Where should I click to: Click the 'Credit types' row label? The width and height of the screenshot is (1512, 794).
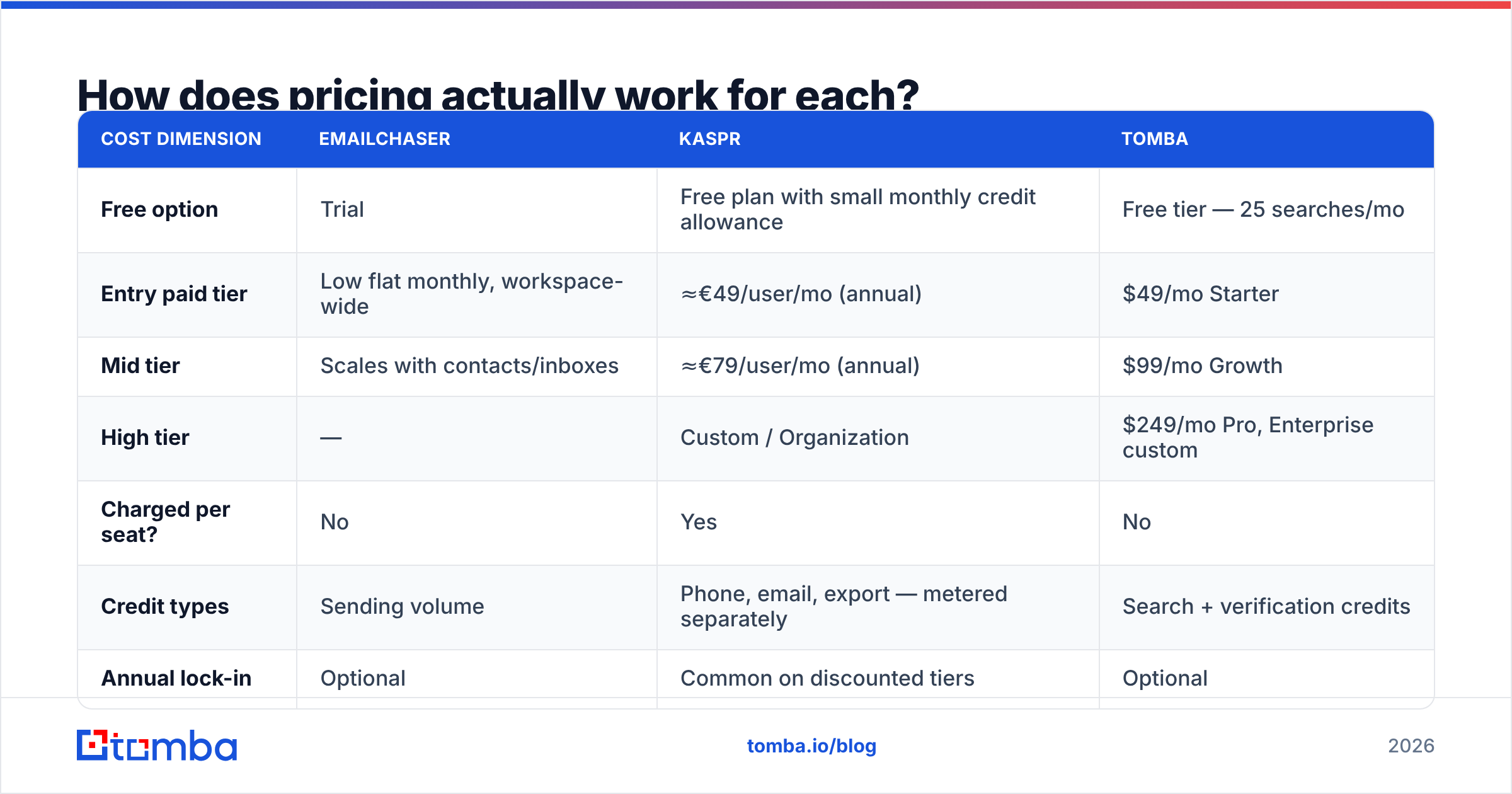[164, 606]
